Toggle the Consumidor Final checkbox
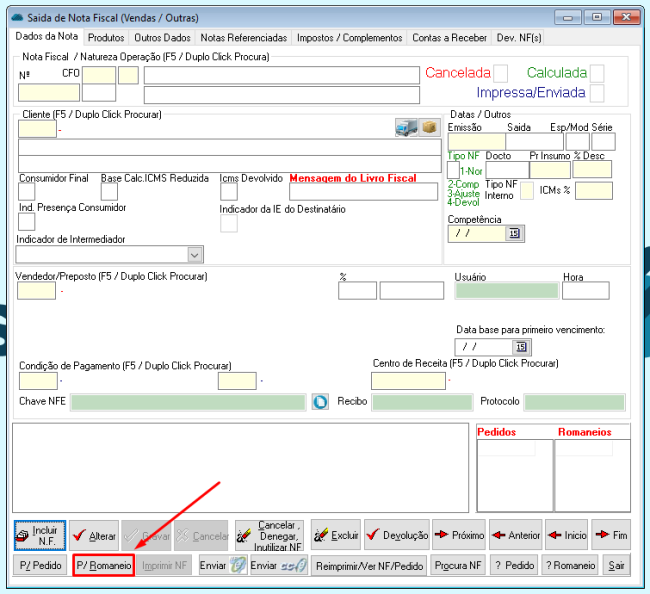The width and height of the screenshot is (650, 594). (27, 192)
